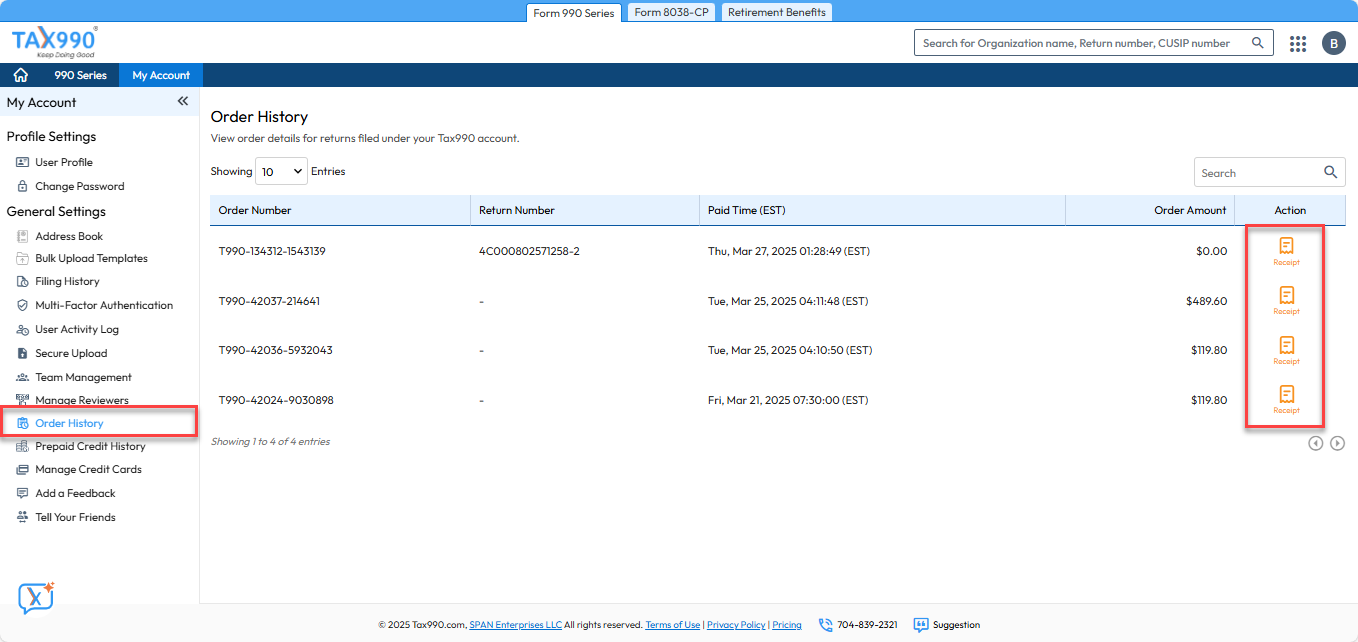Click paid time Fri, Mar 21, 2025 07:30:00

click(x=788, y=400)
